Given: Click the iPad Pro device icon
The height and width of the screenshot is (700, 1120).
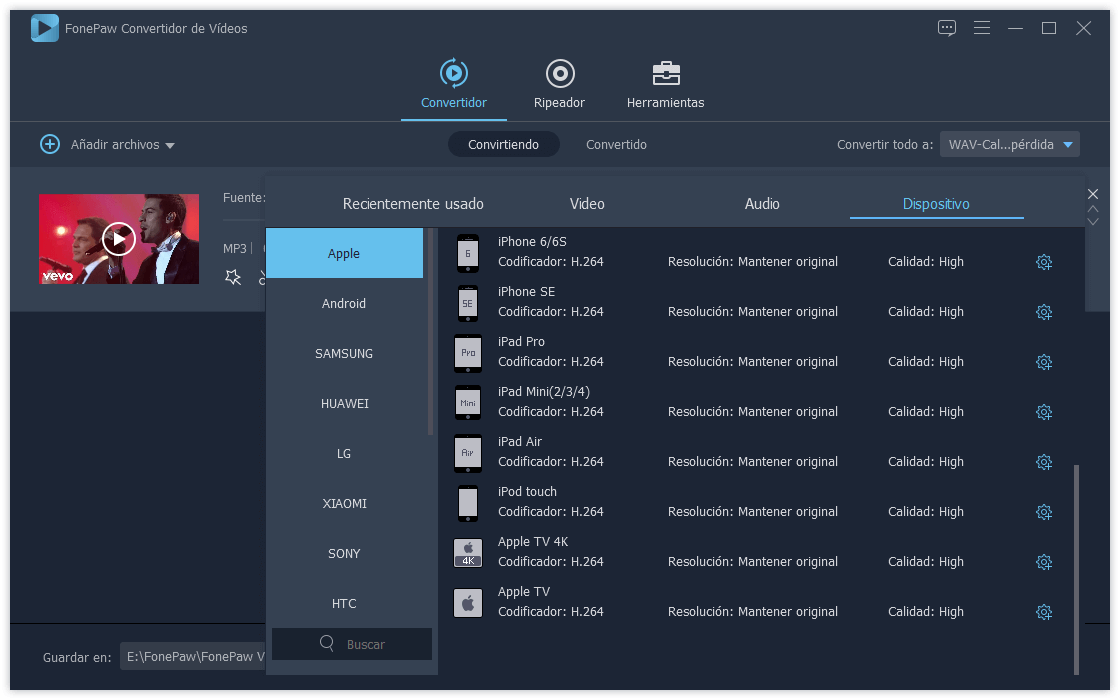Looking at the screenshot, I should [468, 354].
